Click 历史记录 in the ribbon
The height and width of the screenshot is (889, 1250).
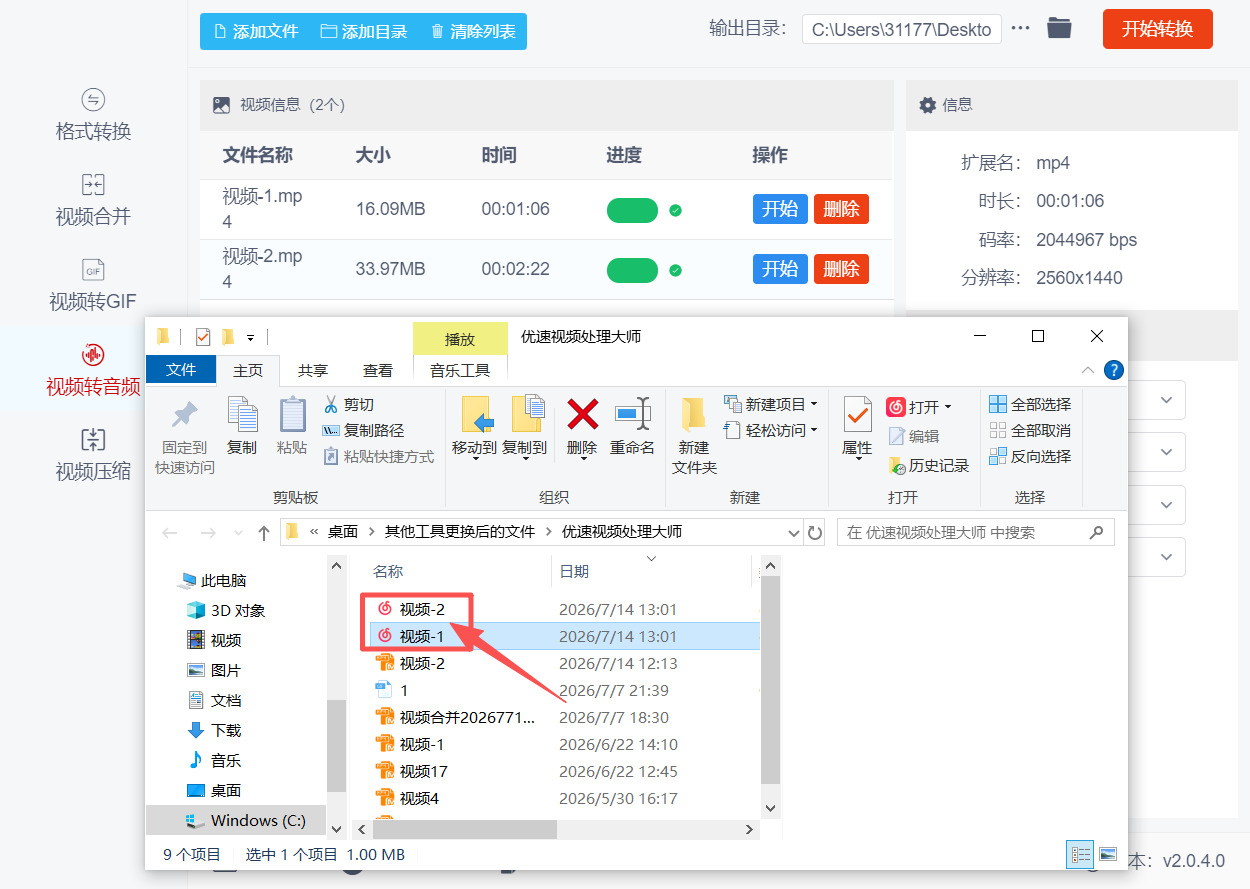(x=929, y=465)
